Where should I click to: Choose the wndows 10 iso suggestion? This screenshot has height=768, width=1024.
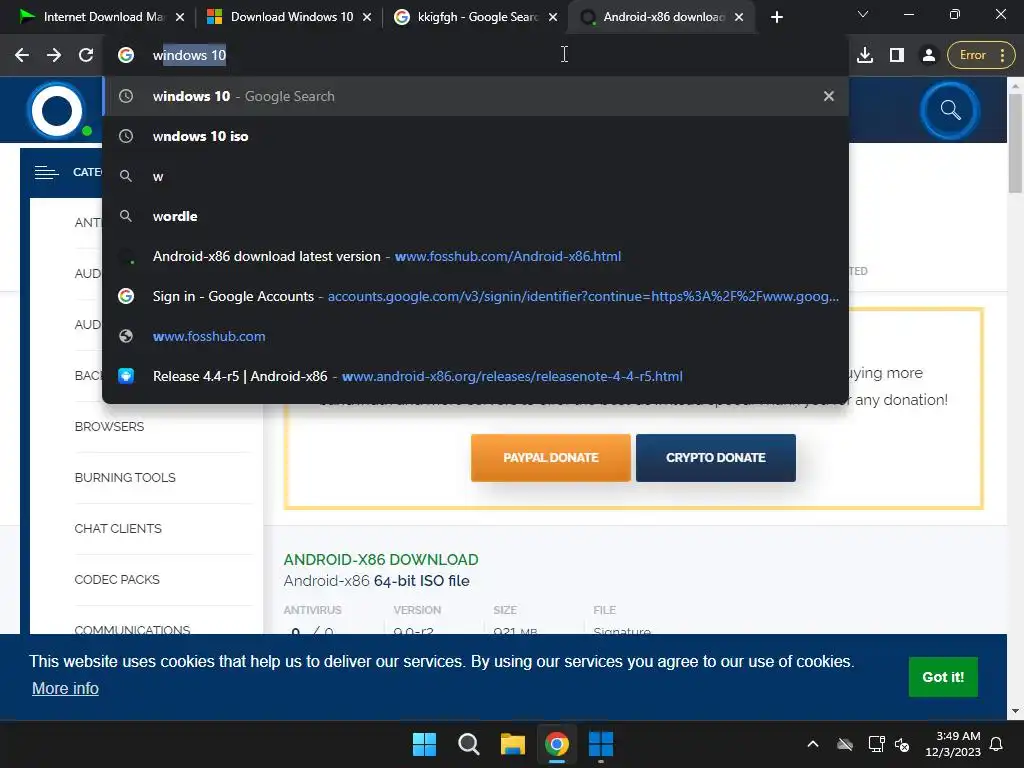[476, 136]
